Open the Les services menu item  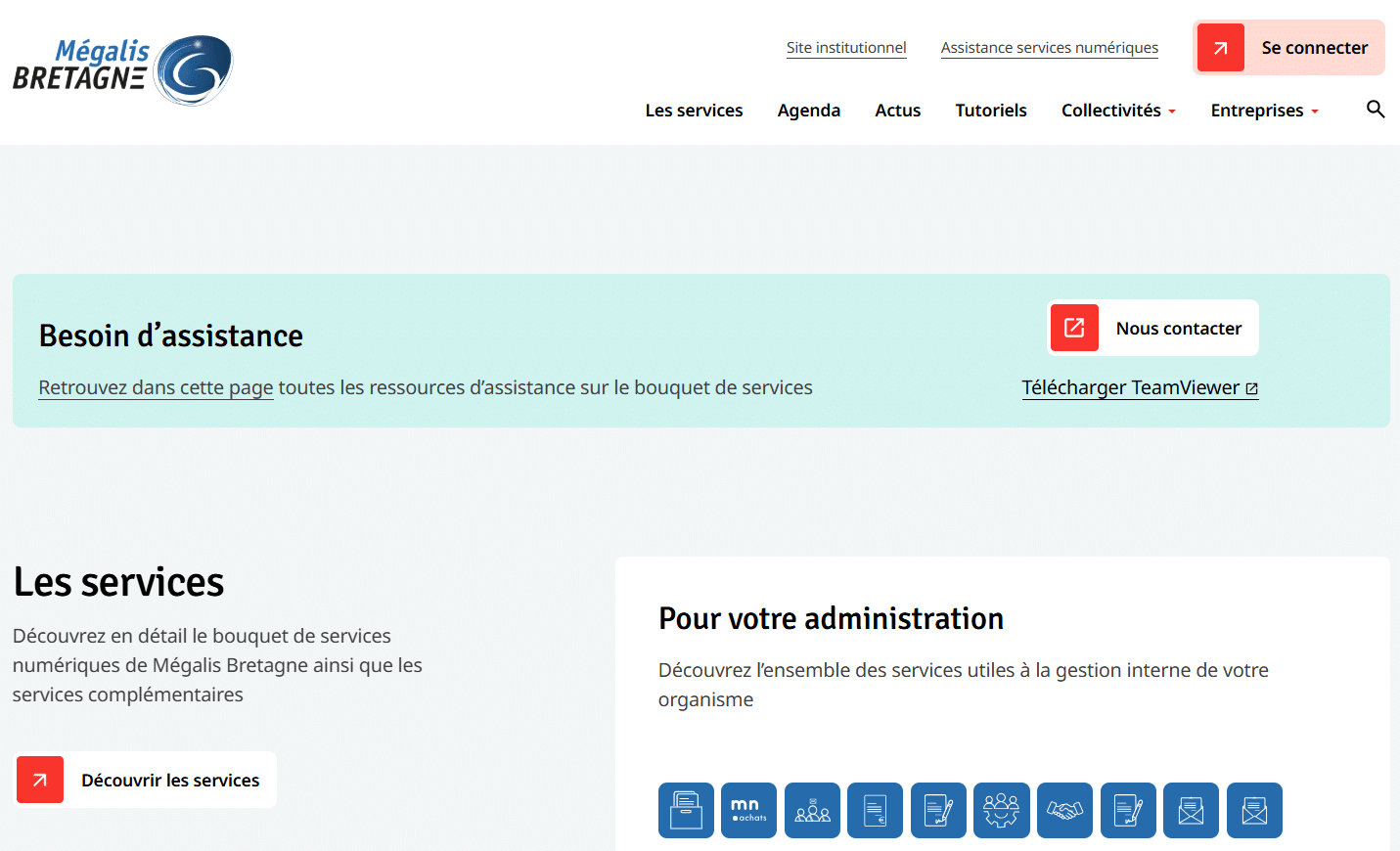(x=694, y=111)
